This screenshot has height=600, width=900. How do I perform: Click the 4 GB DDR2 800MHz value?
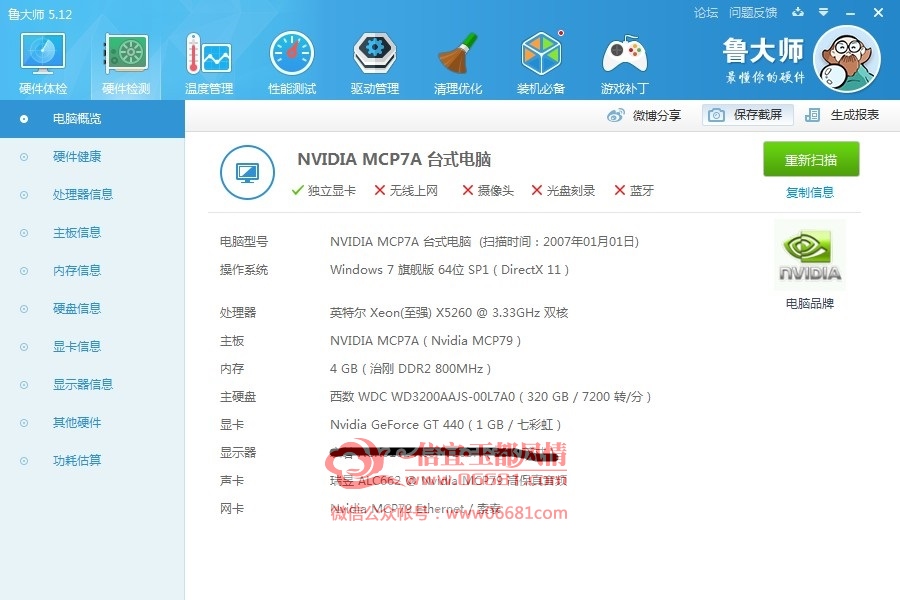coord(410,369)
